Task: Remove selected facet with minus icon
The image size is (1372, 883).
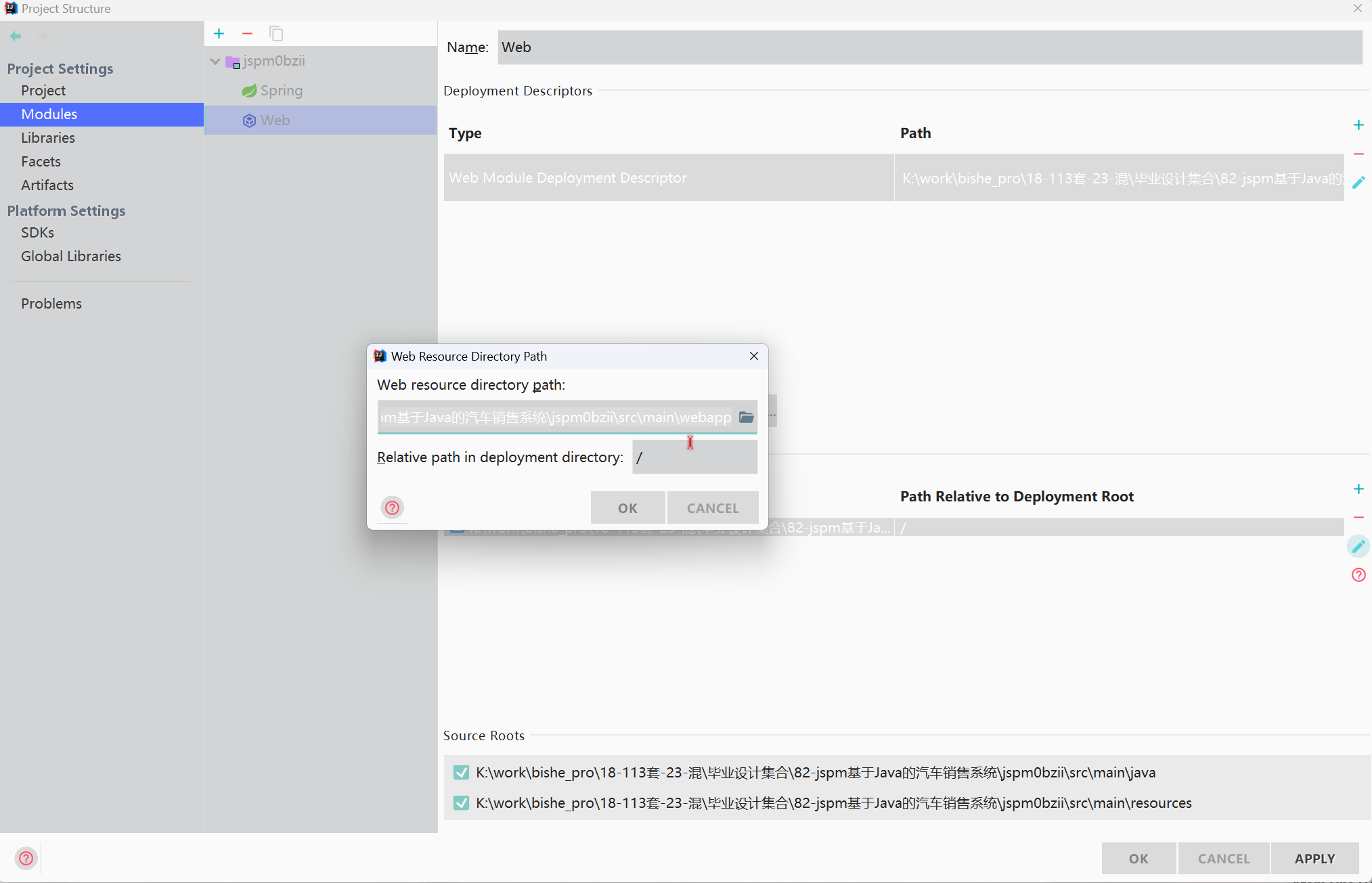Action: [247, 34]
